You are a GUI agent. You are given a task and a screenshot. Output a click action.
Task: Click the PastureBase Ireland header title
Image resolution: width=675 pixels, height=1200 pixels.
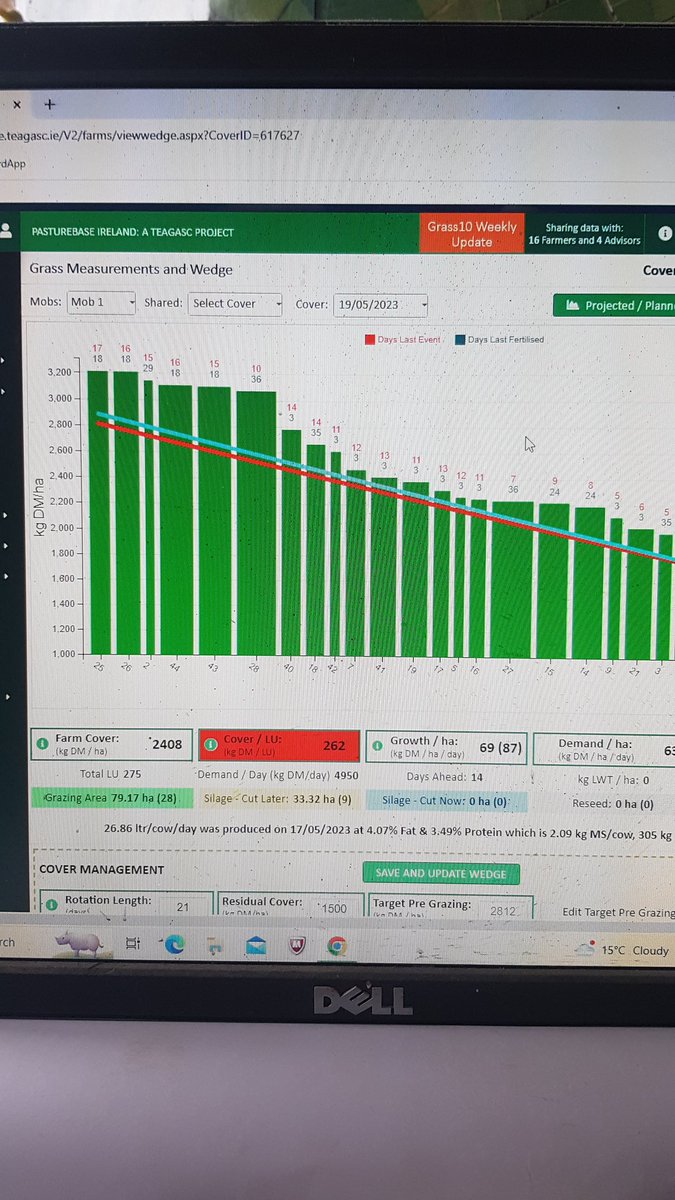tap(133, 232)
